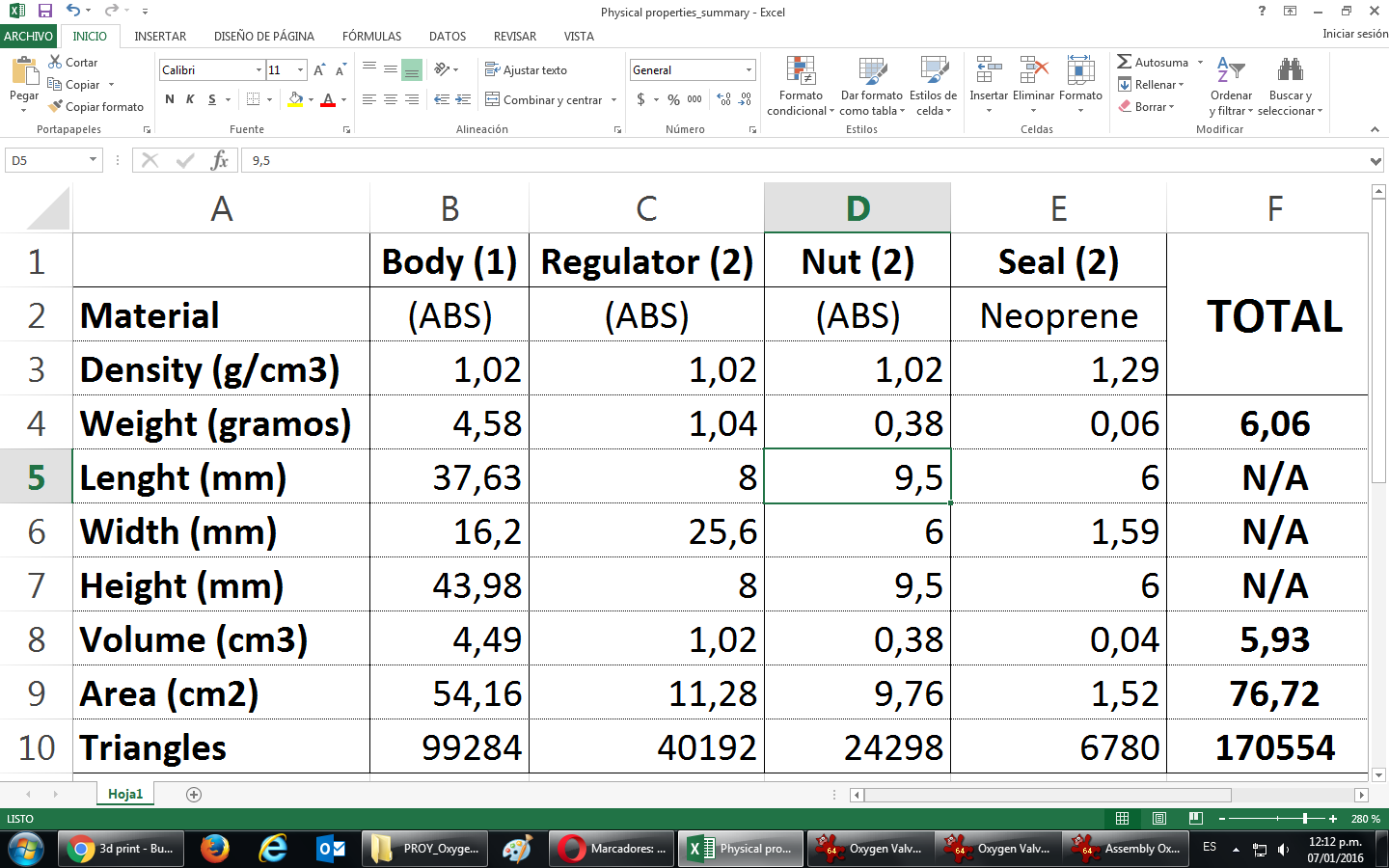
Task: Apply thousands separator 000 style
Action: click(x=694, y=99)
